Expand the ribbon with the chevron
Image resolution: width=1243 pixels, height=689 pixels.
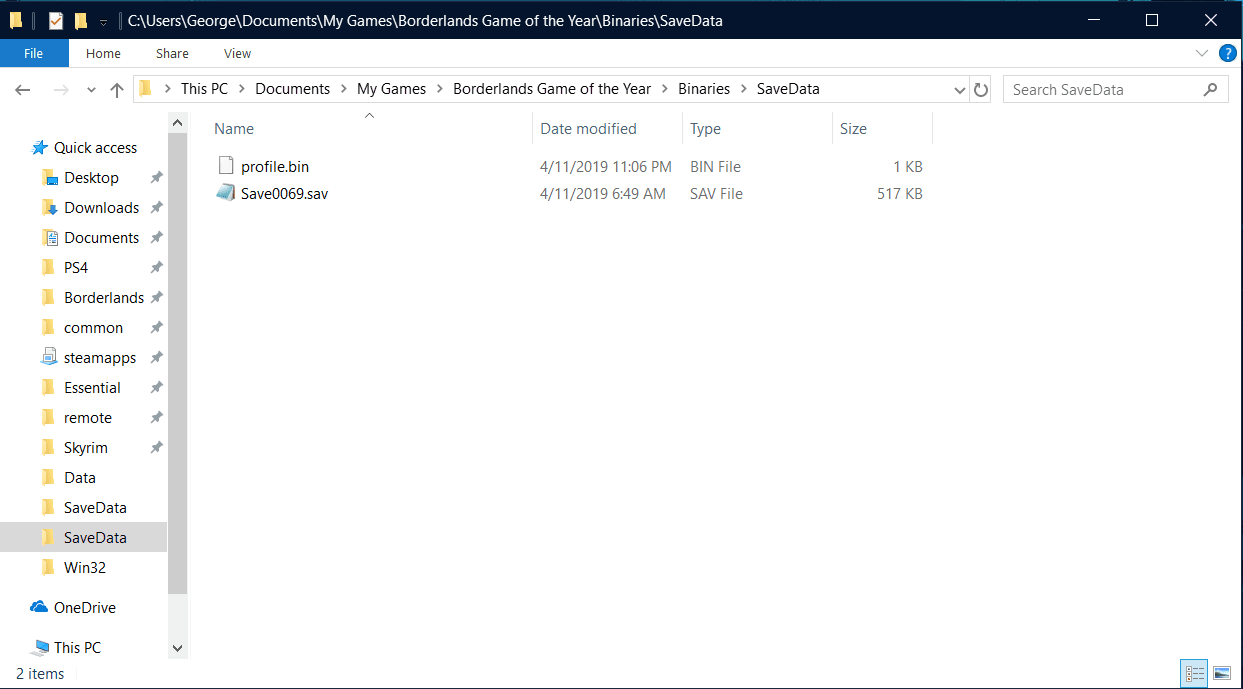coord(1202,53)
